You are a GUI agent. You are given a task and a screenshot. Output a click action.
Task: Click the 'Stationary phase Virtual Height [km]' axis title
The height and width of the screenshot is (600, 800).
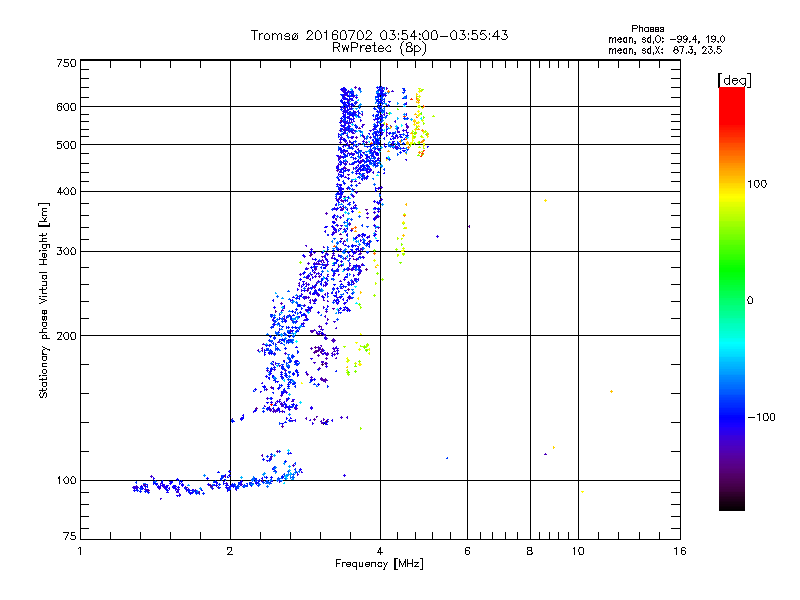click(x=44, y=300)
